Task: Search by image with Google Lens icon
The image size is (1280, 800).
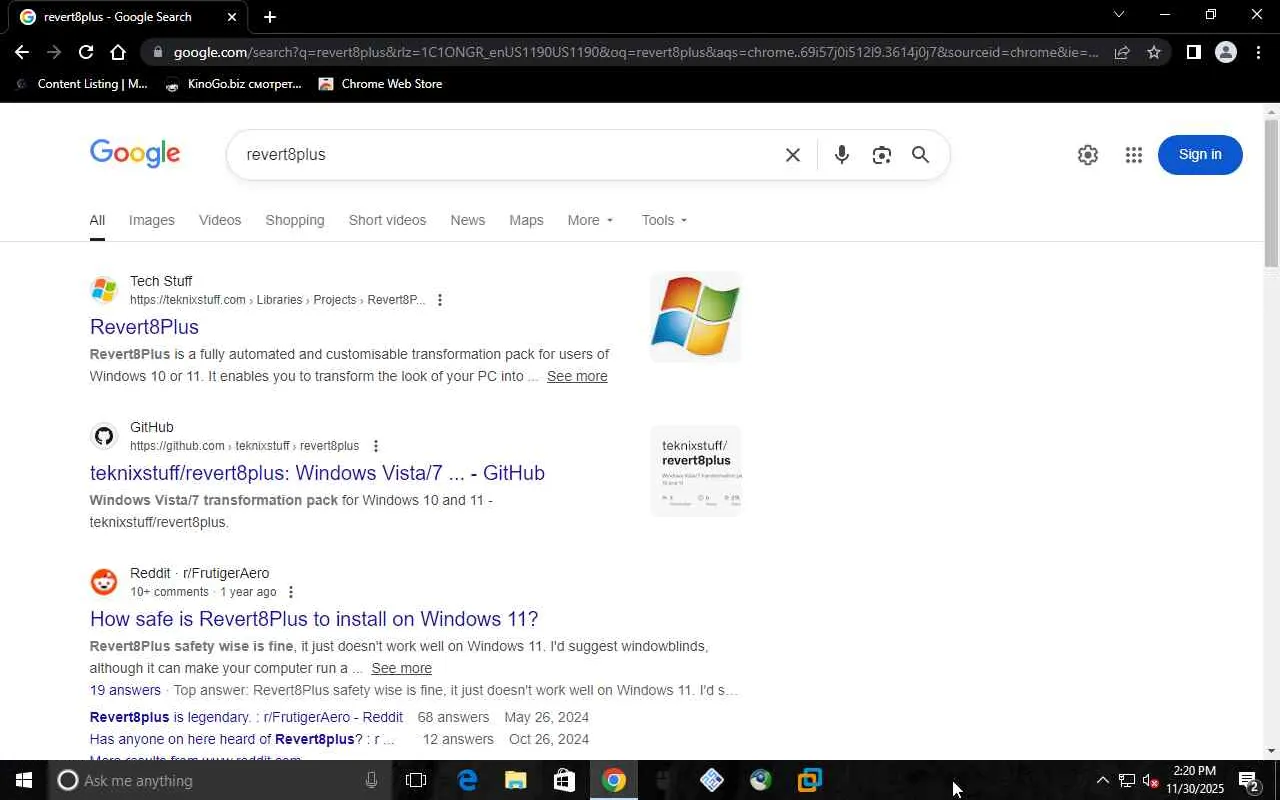Action: (881, 155)
